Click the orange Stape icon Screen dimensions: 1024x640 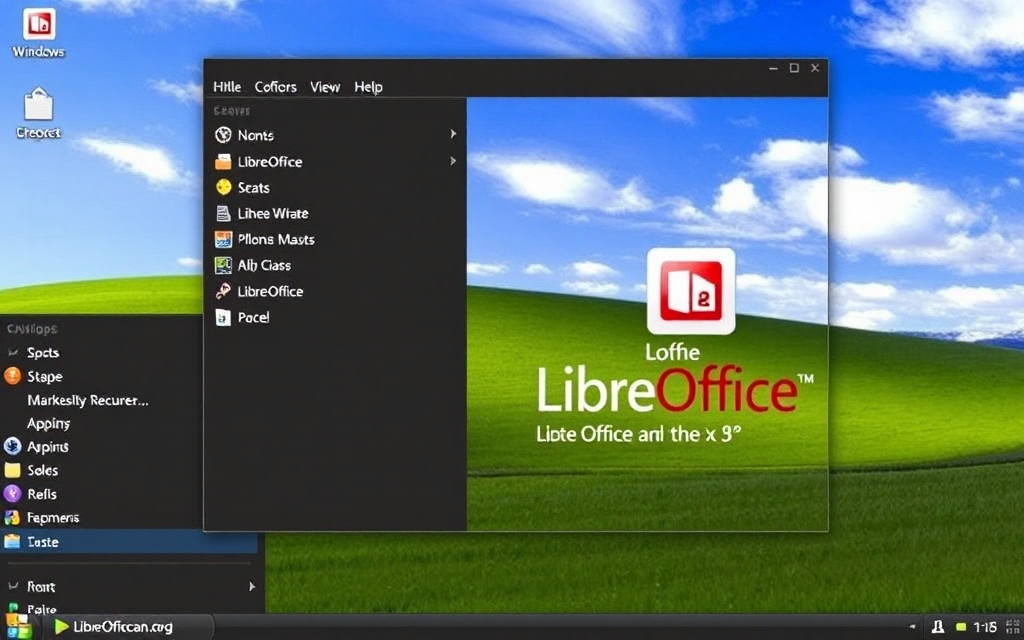coord(12,376)
